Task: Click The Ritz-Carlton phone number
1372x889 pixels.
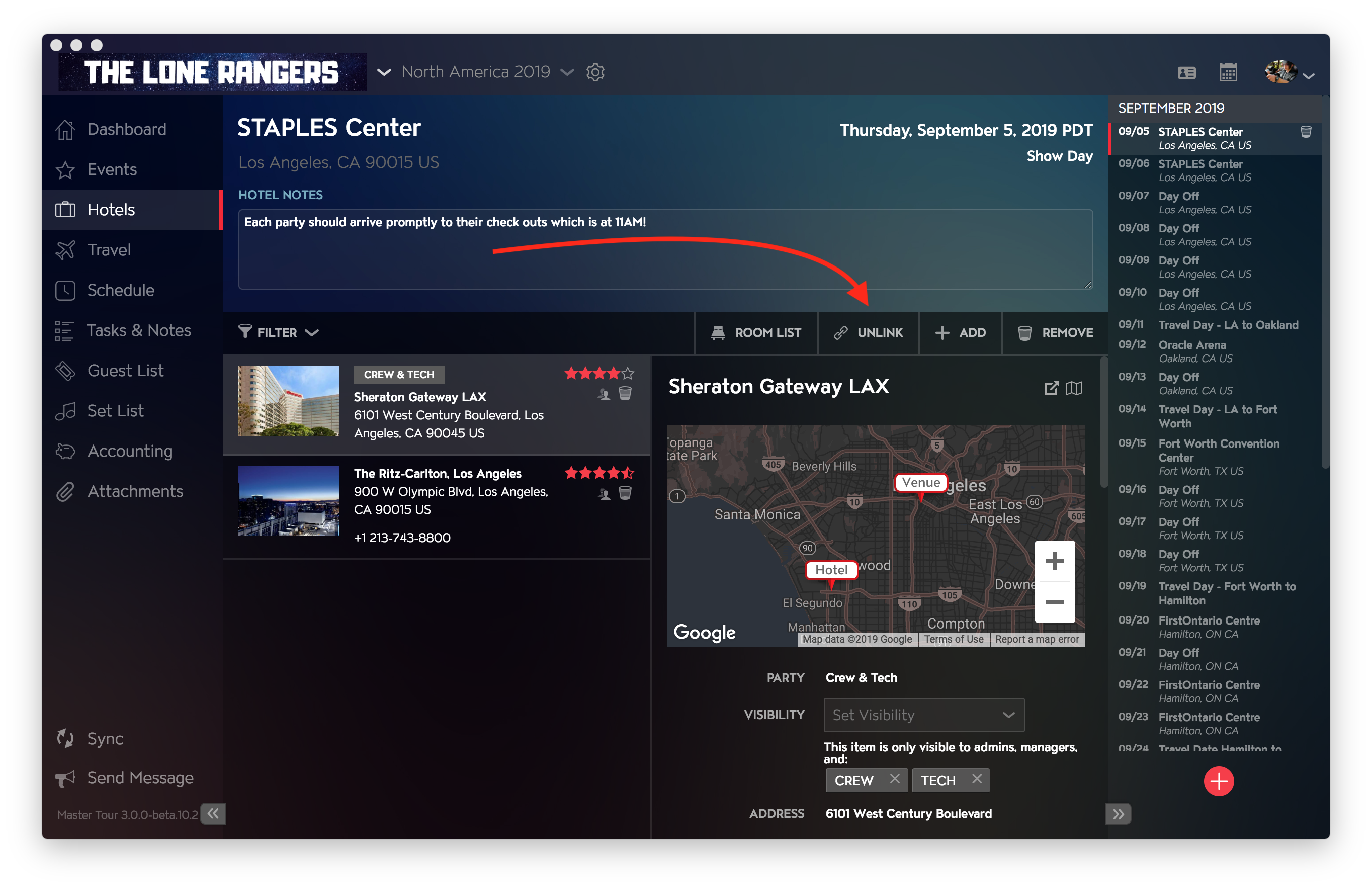Action: pyautogui.click(x=402, y=538)
